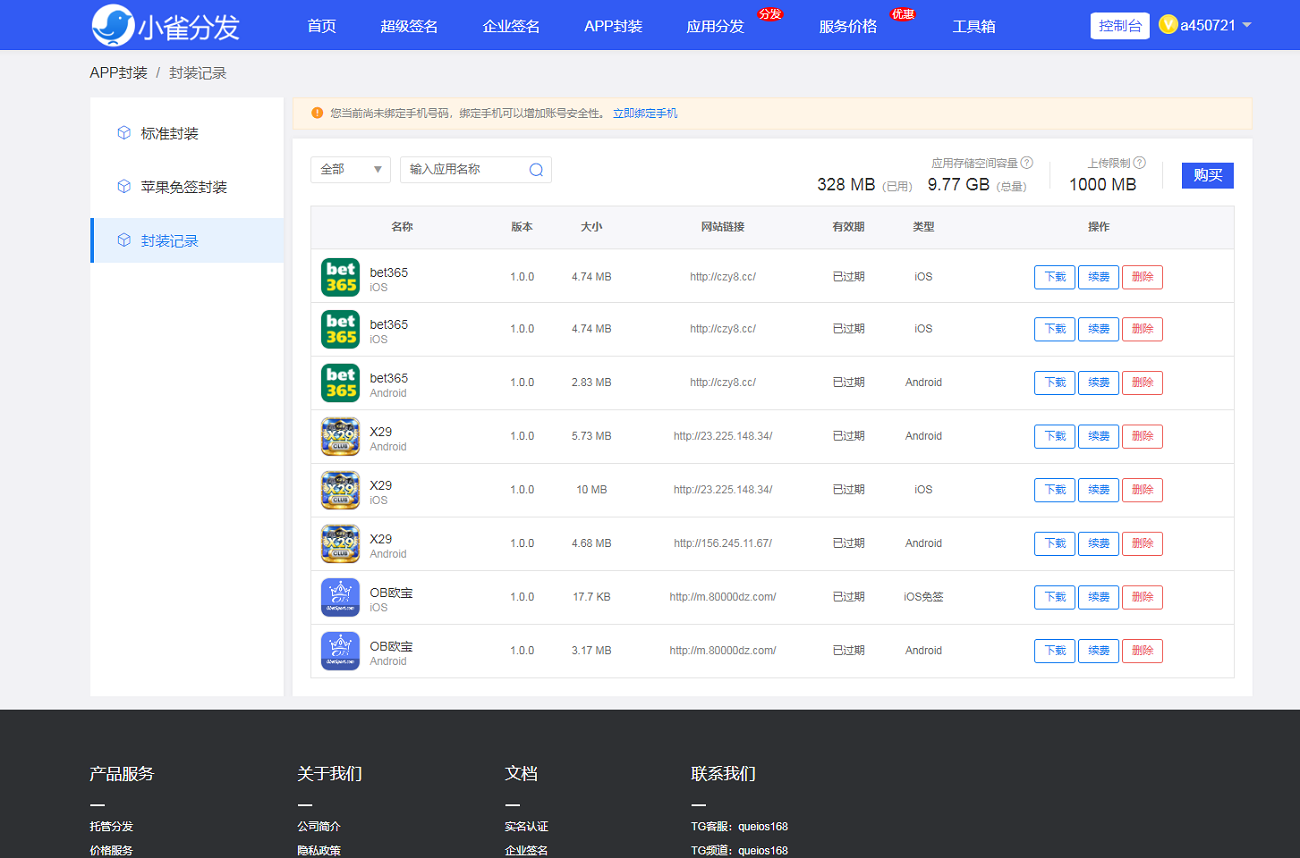
Task: Click 续费 for the first bet365 row
Action: pyautogui.click(x=1098, y=277)
